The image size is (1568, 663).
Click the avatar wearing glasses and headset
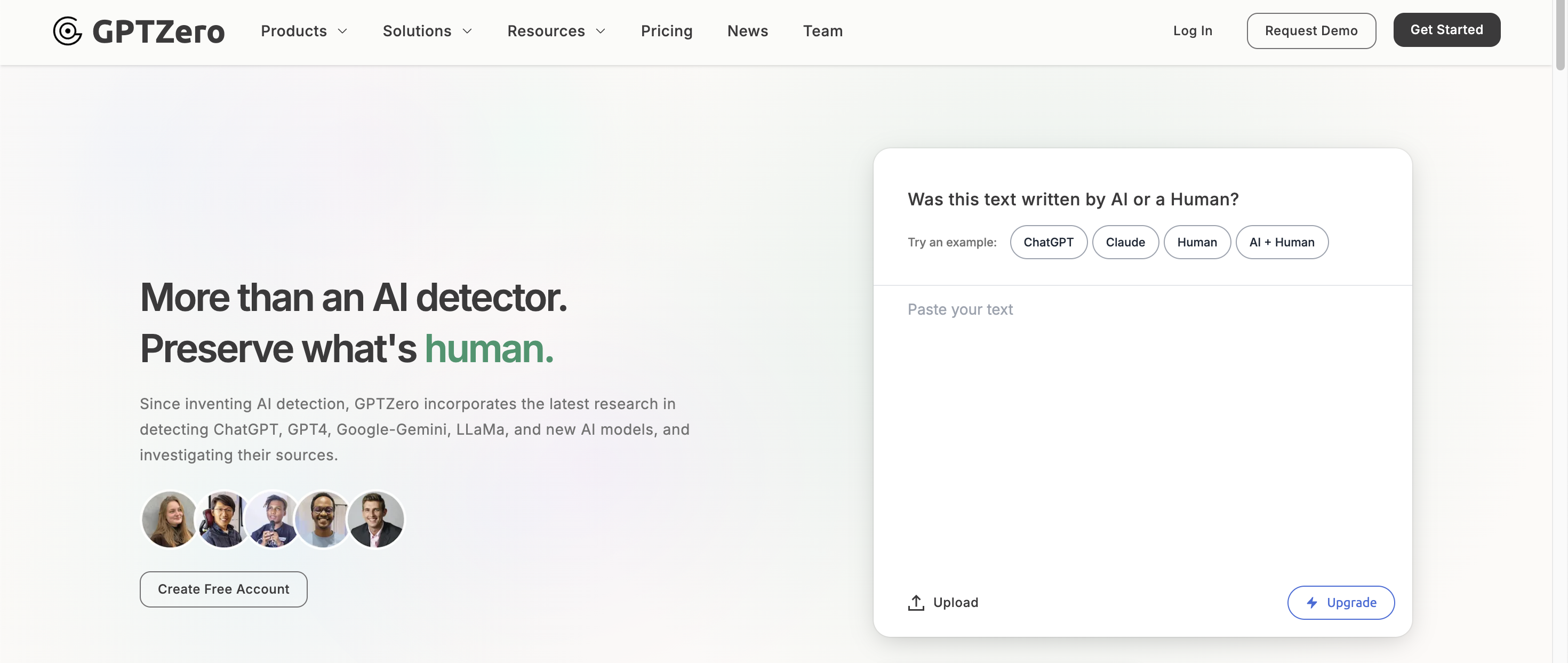222,520
